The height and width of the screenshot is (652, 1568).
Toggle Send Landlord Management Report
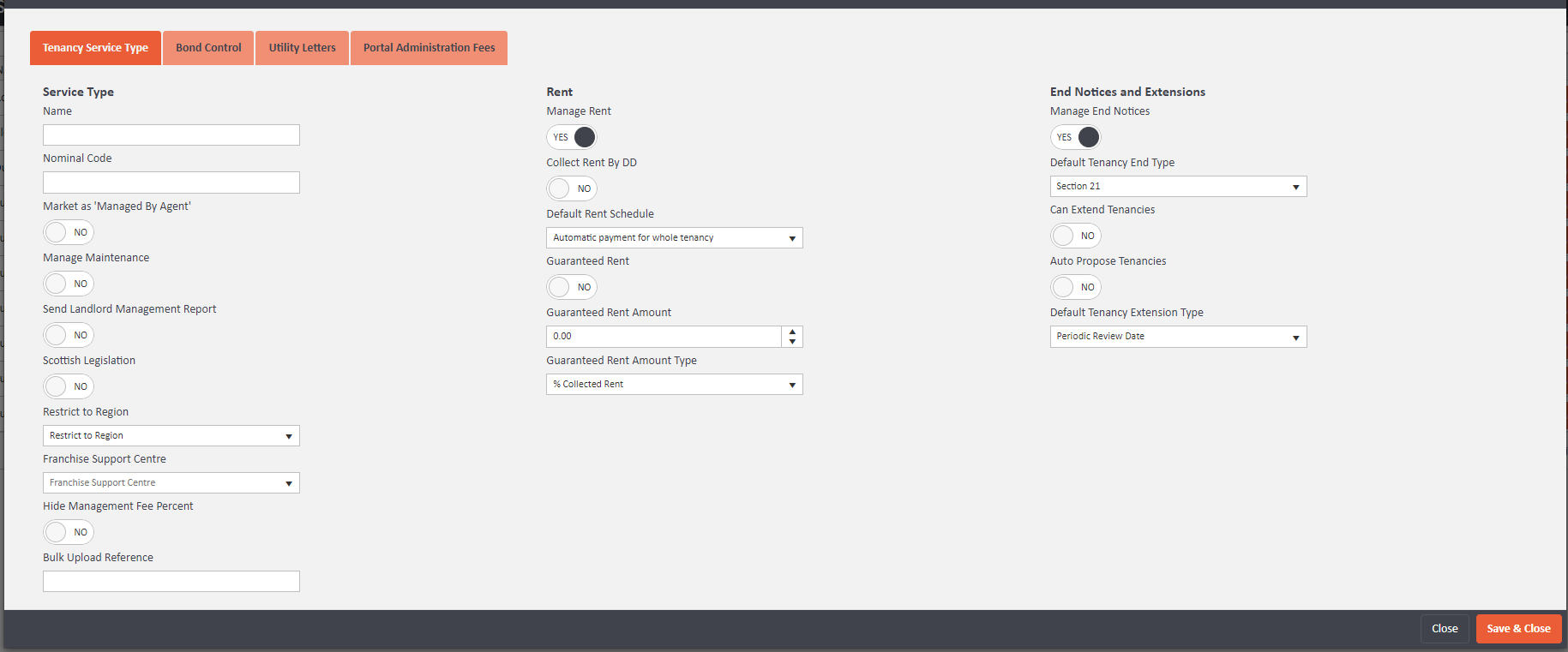coord(69,335)
